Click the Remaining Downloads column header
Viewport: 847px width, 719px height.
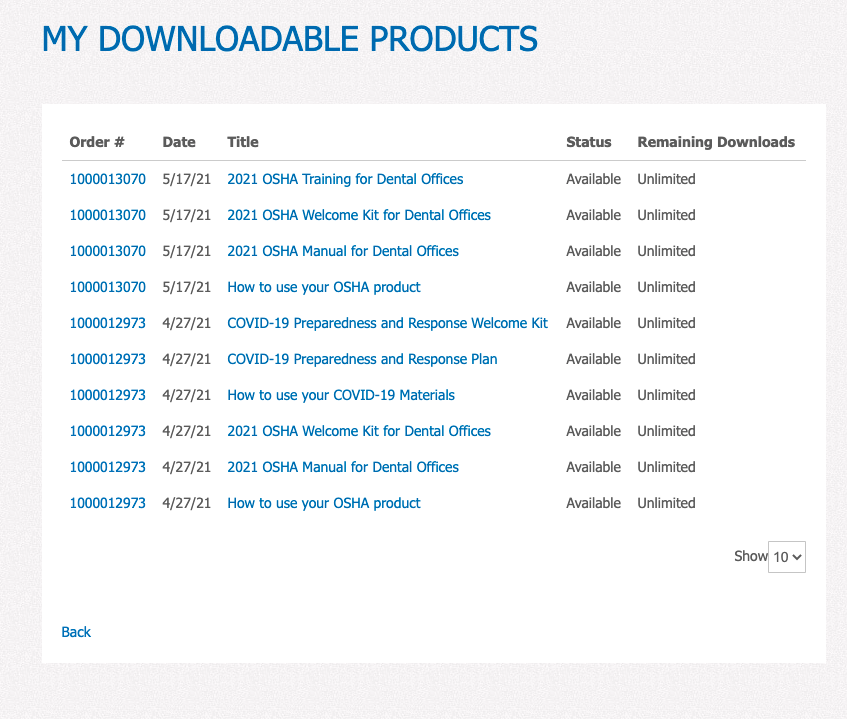pyautogui.click(x=716, y=142)
